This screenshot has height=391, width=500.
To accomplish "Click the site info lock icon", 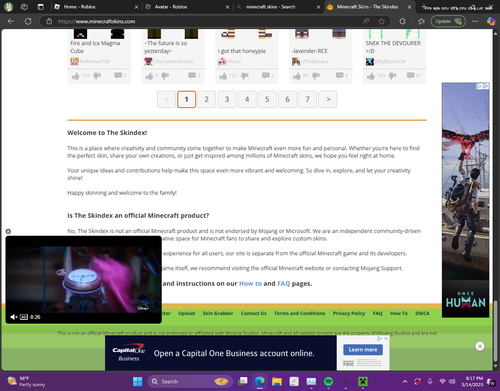I will pyautogui.click(x=49, y=21).
